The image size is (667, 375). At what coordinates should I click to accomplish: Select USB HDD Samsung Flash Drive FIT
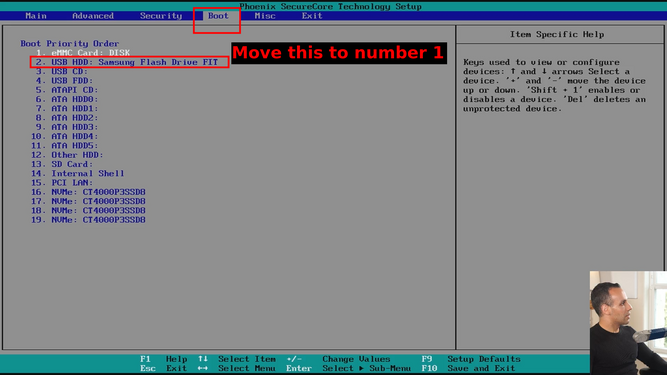pos(127,62)
